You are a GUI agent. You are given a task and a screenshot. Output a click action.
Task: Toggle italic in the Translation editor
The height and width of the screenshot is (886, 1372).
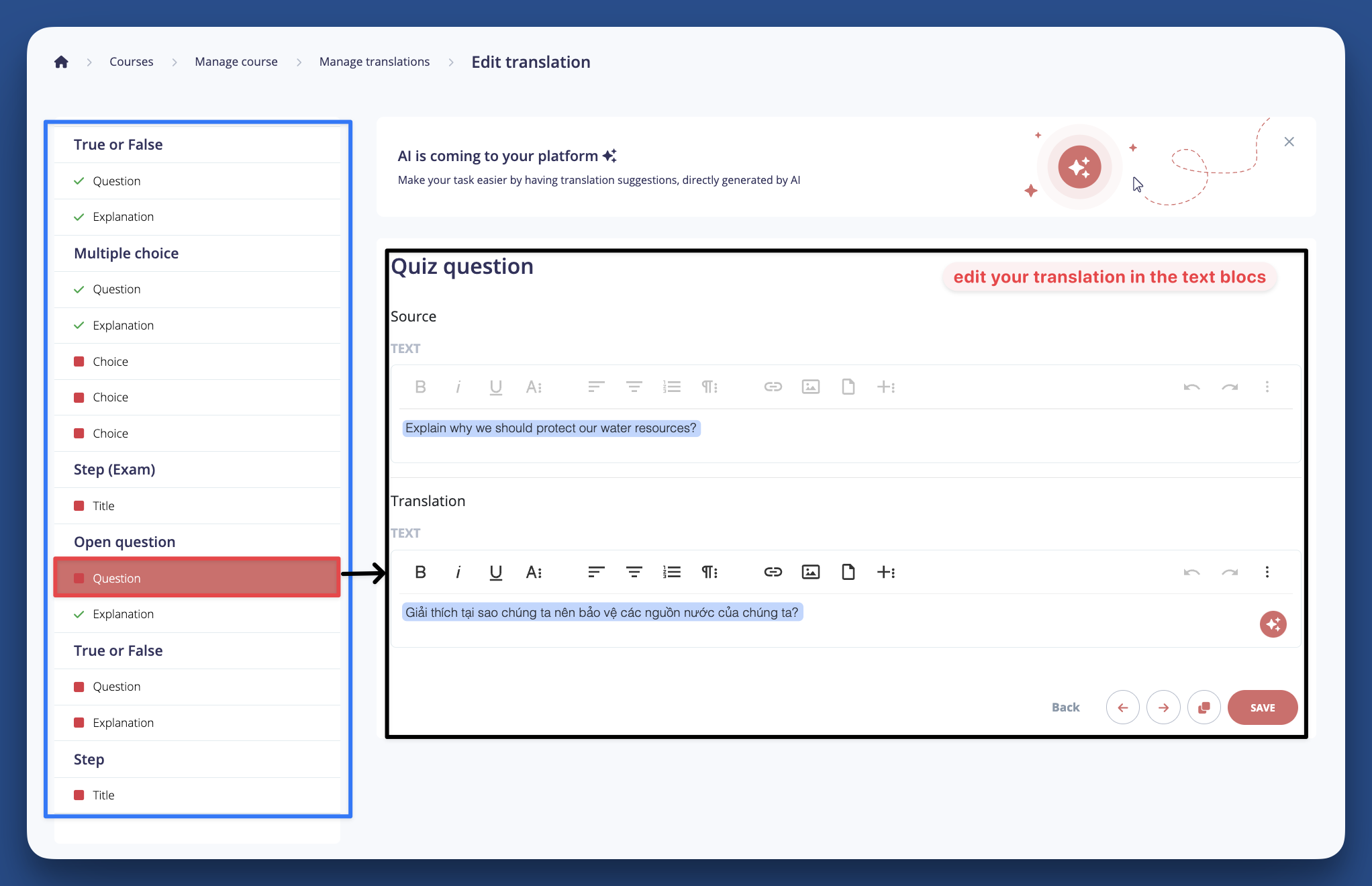(x=458, y=572)
